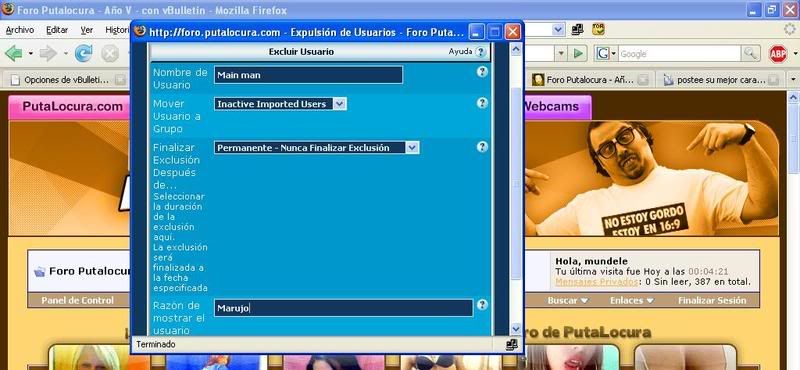
Task: Open the Archivo menu
Action: click(x=20, y=30)
